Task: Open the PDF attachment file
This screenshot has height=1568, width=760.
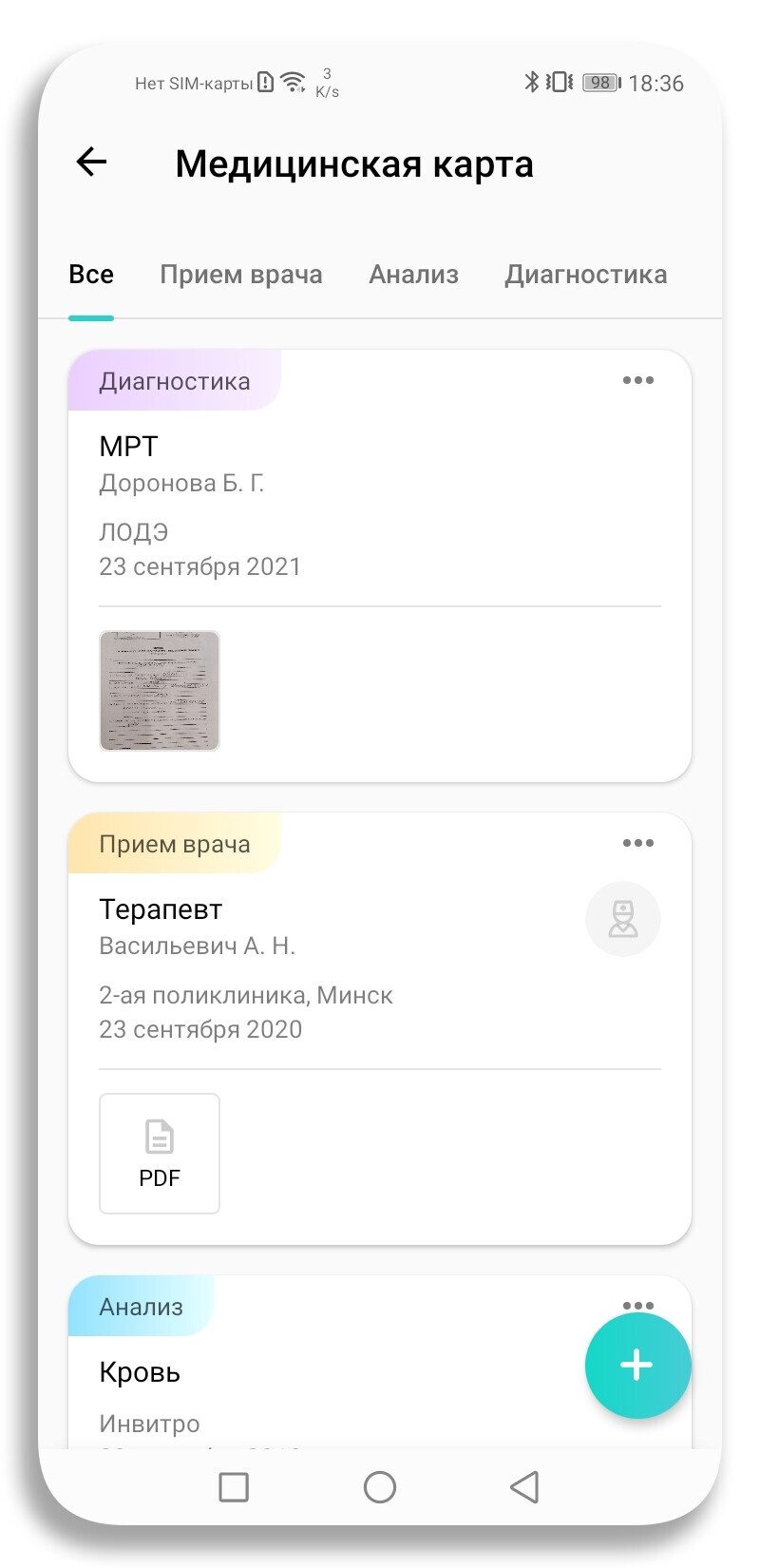Action: (160, 1154)
